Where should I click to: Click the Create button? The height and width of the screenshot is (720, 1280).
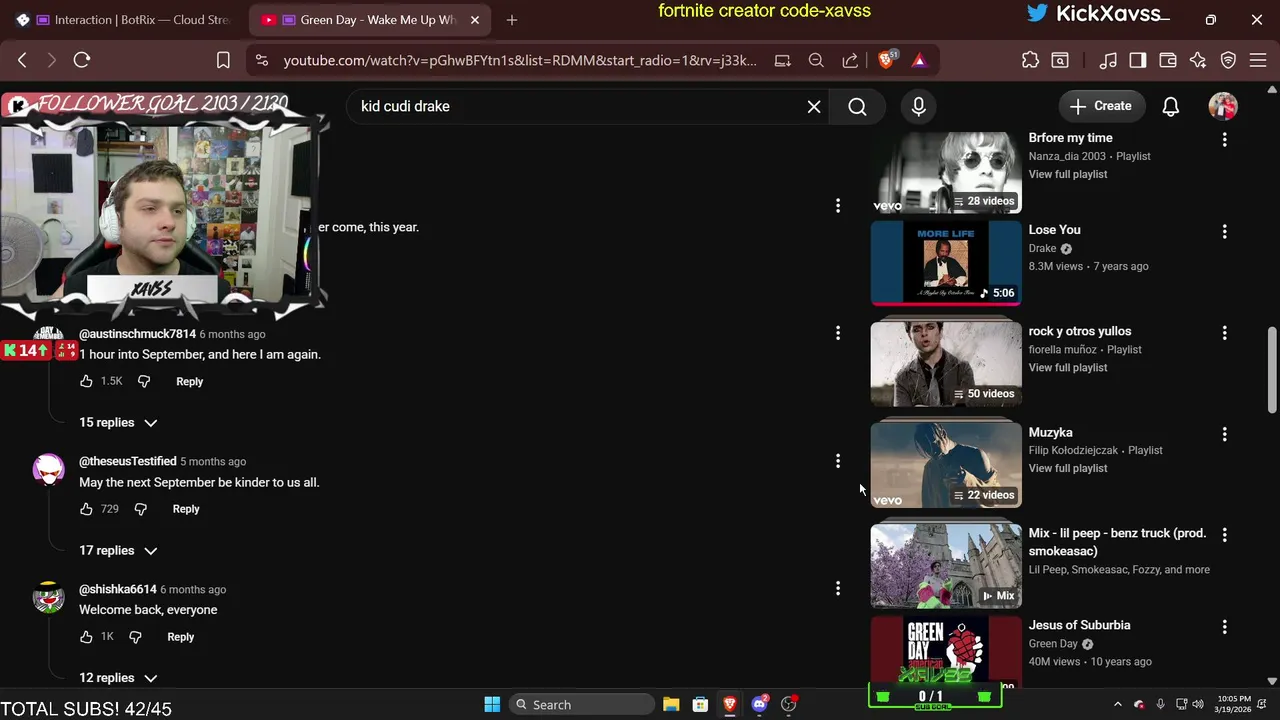(x=1100, y=106)
